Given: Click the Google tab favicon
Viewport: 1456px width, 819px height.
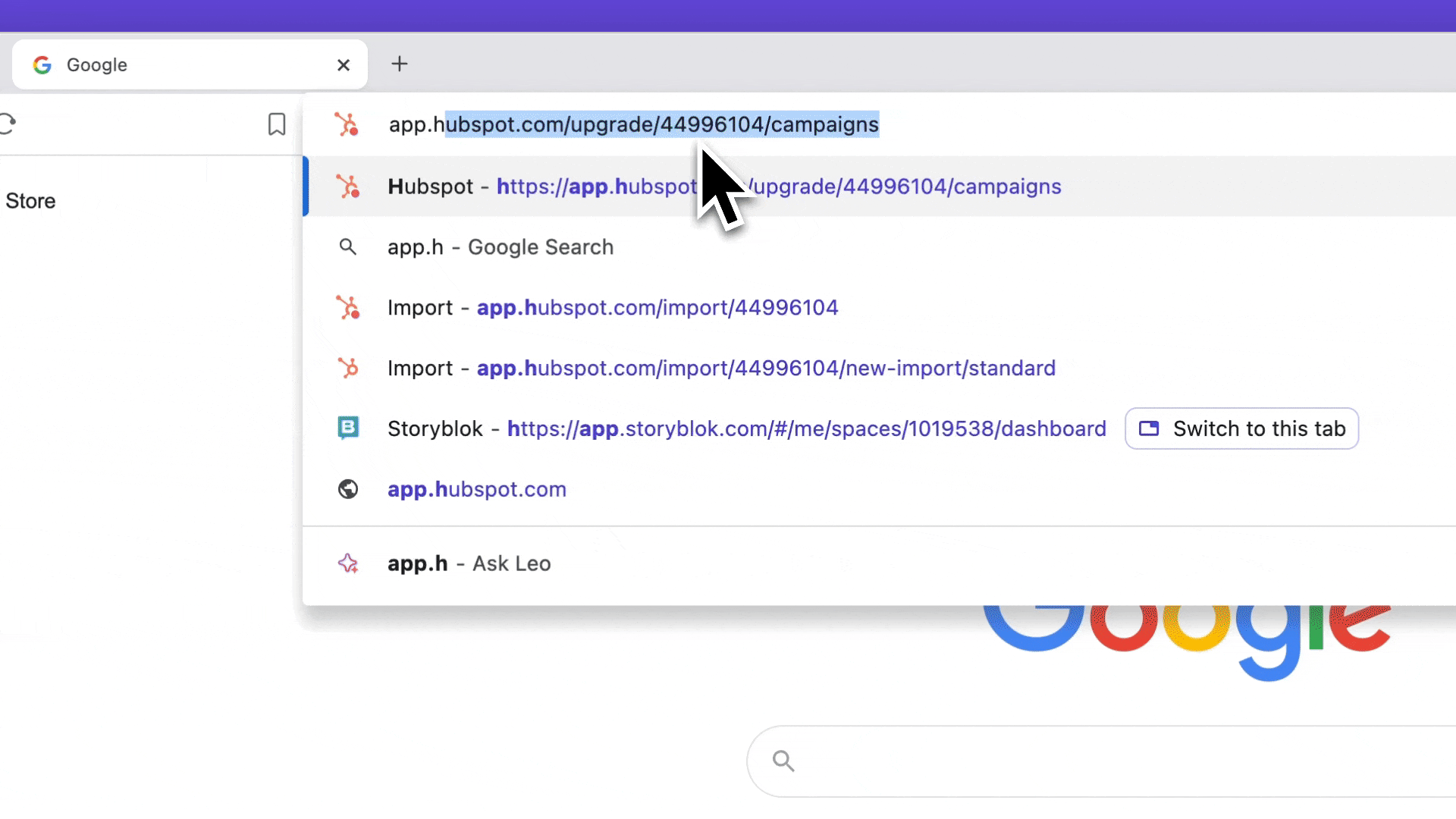Looking at the screenshot, I should [42, 65].
